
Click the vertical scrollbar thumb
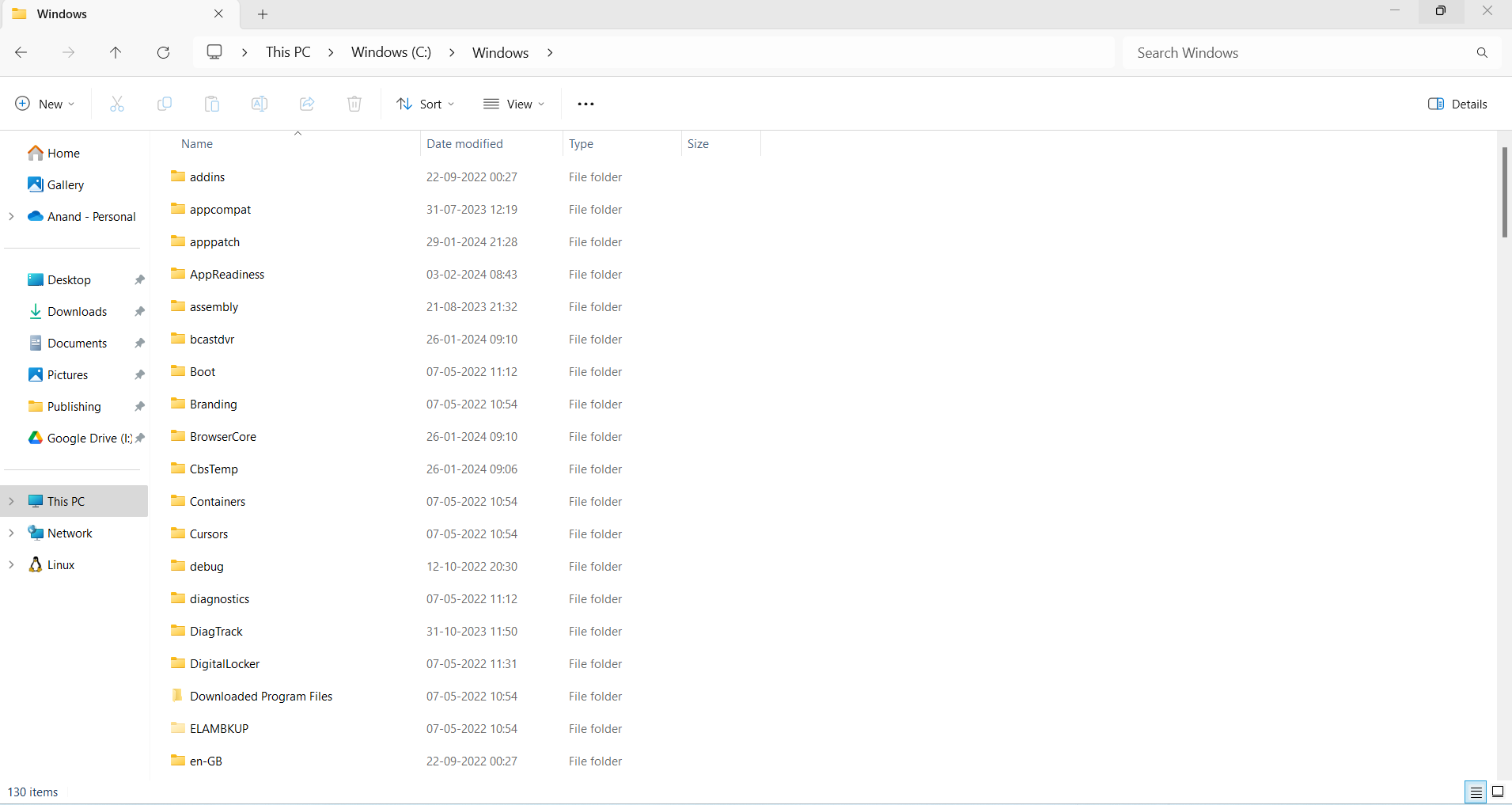1504,192
